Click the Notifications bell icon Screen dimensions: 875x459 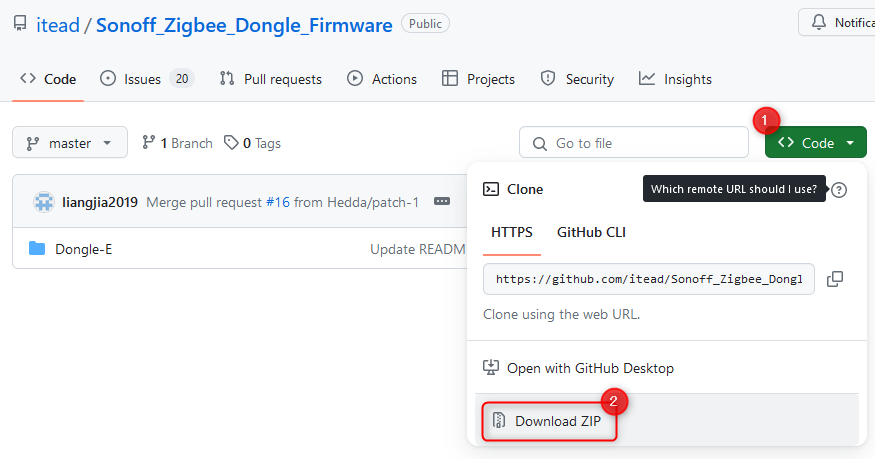point(819,22)
